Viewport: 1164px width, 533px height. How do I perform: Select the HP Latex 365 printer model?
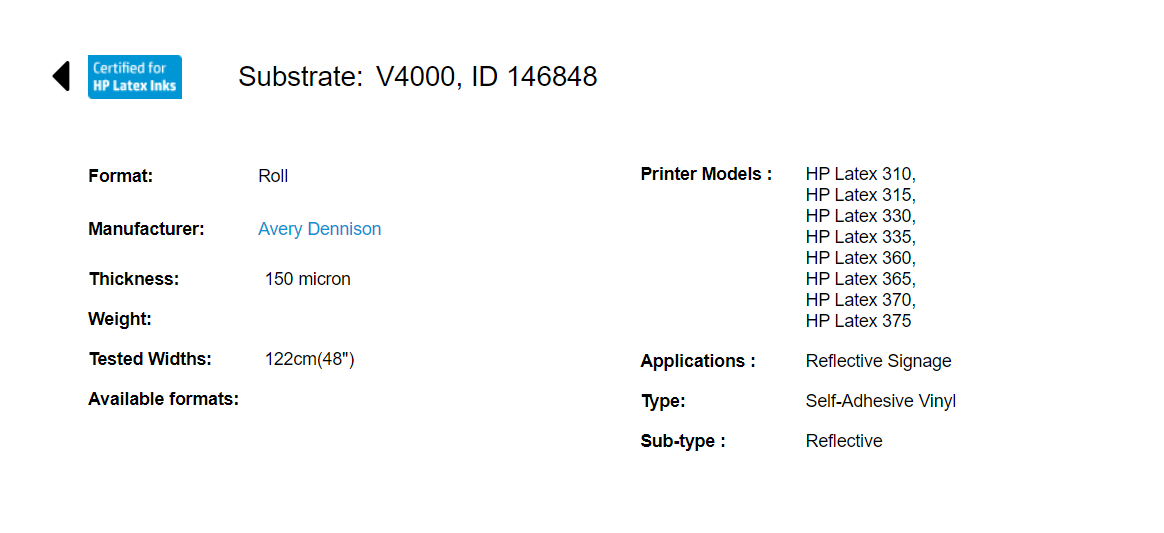click(x=861, y=279)
